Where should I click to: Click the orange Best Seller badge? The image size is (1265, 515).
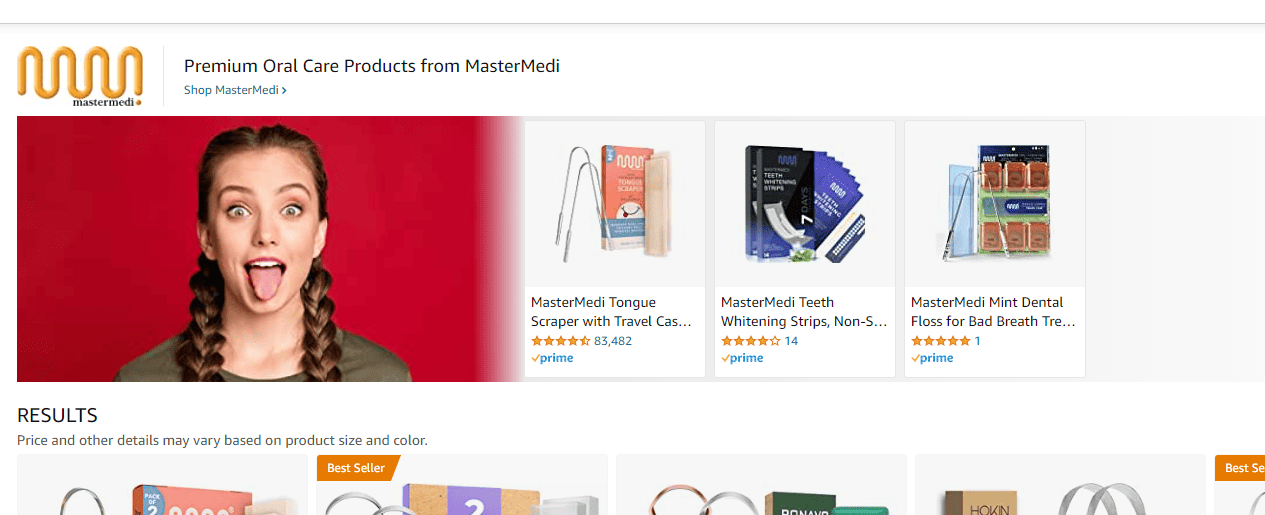point(357,468)
